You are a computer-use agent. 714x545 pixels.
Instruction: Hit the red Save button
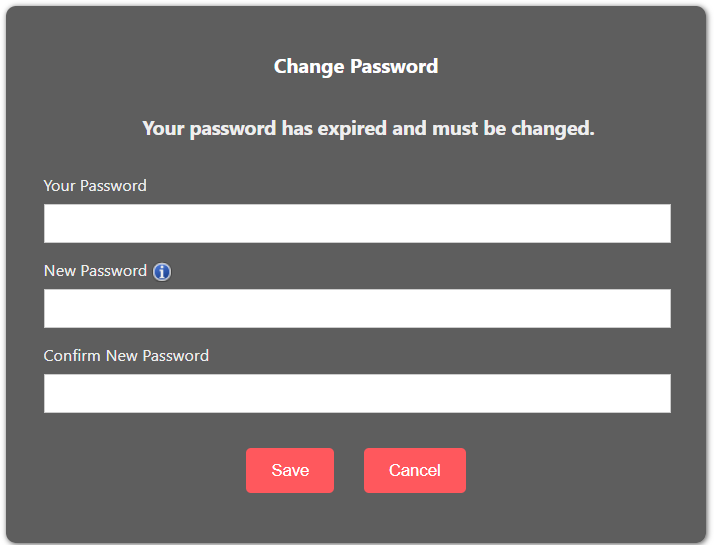pyautogui.click(x=290, y=470)
